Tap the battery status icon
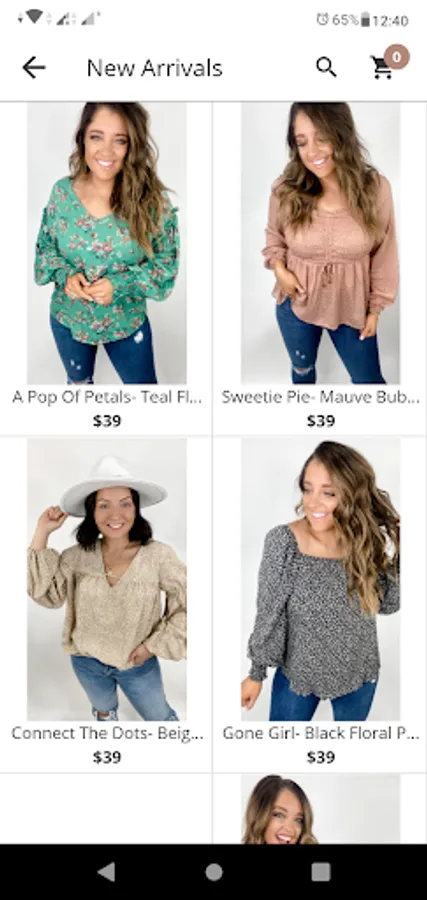Viewport: 427px width, 900px height. [365, 20]
